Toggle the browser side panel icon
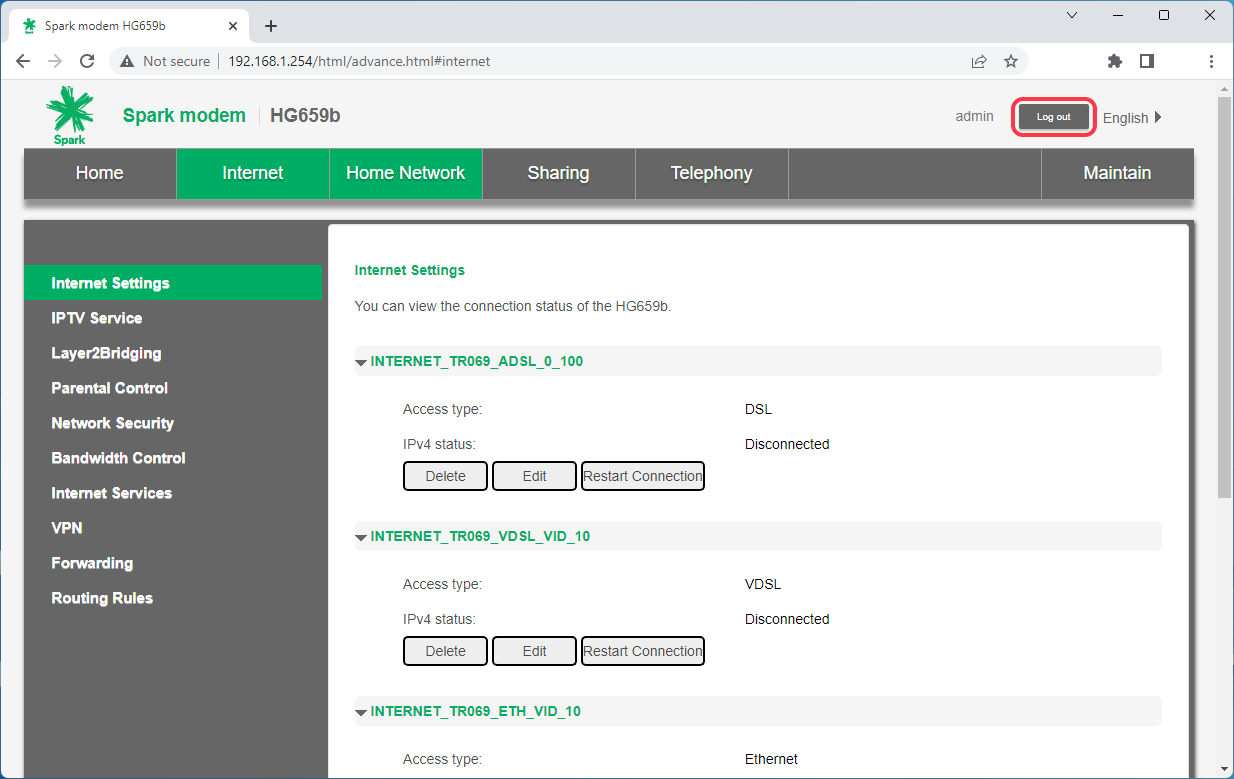The width and height of the screenshot is (1234, 779). [1147, 61]
